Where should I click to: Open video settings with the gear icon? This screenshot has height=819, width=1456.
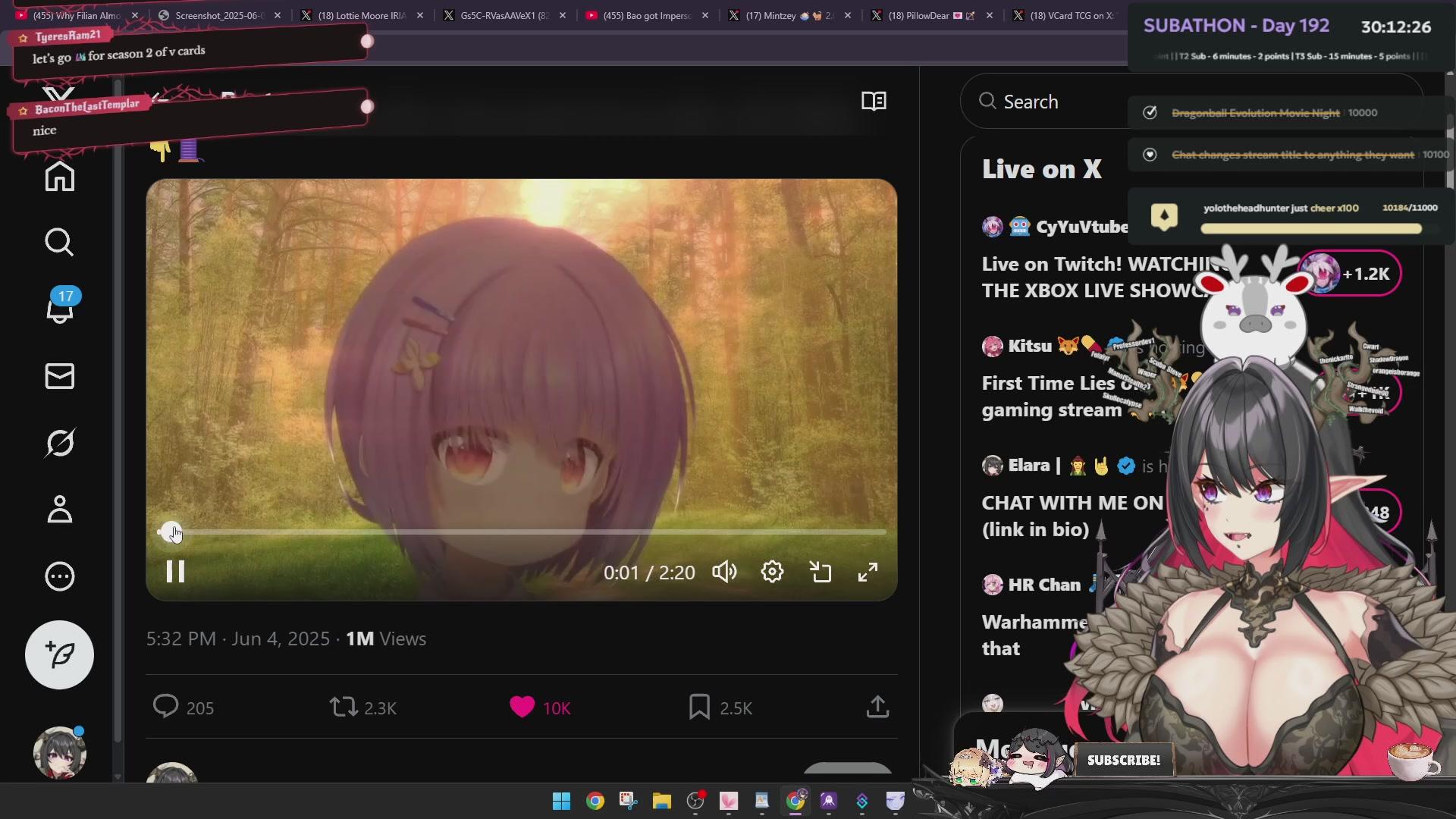tap(772, 572)
